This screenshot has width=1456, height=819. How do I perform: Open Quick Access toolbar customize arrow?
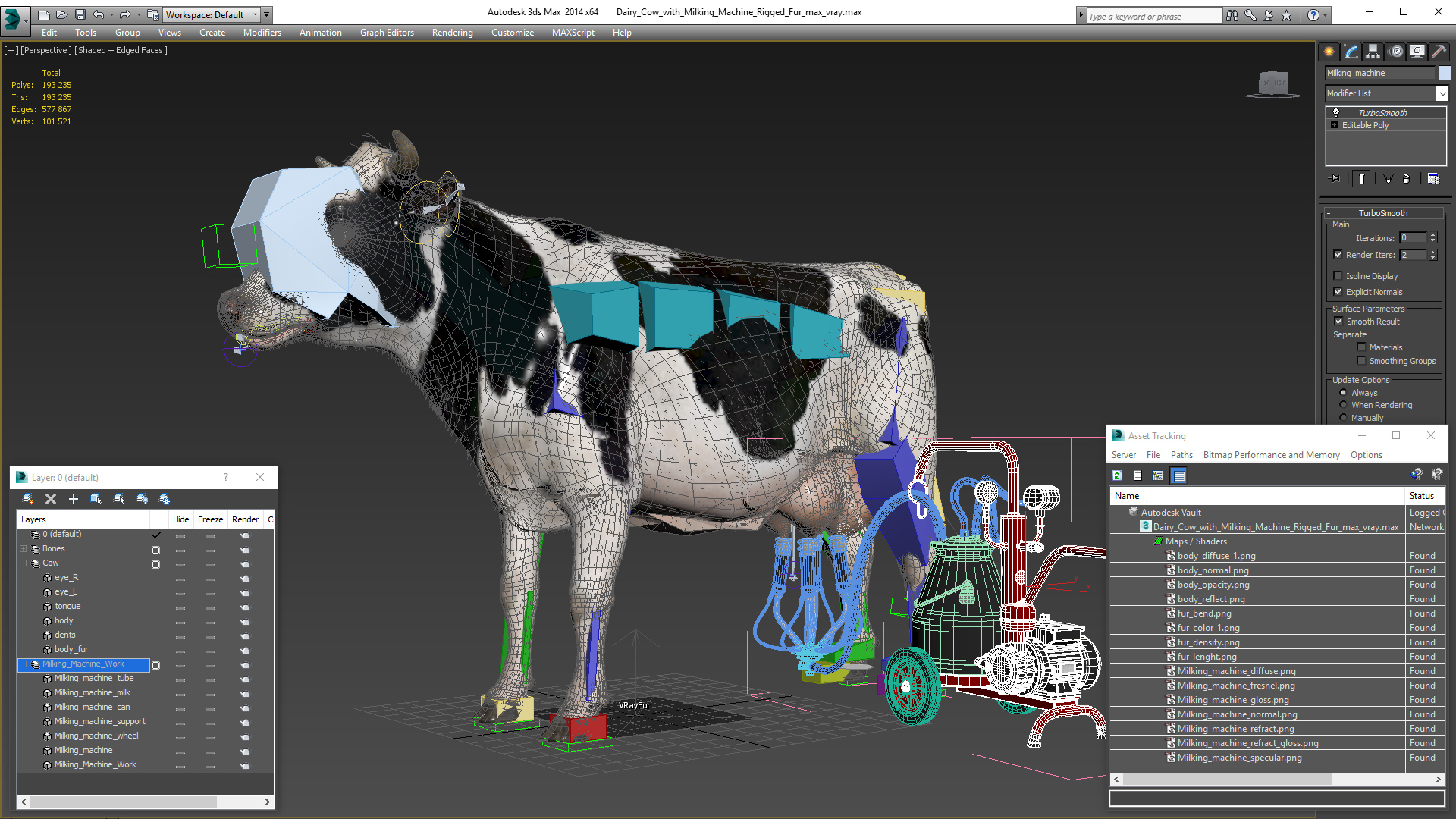(x=267, y=14)
